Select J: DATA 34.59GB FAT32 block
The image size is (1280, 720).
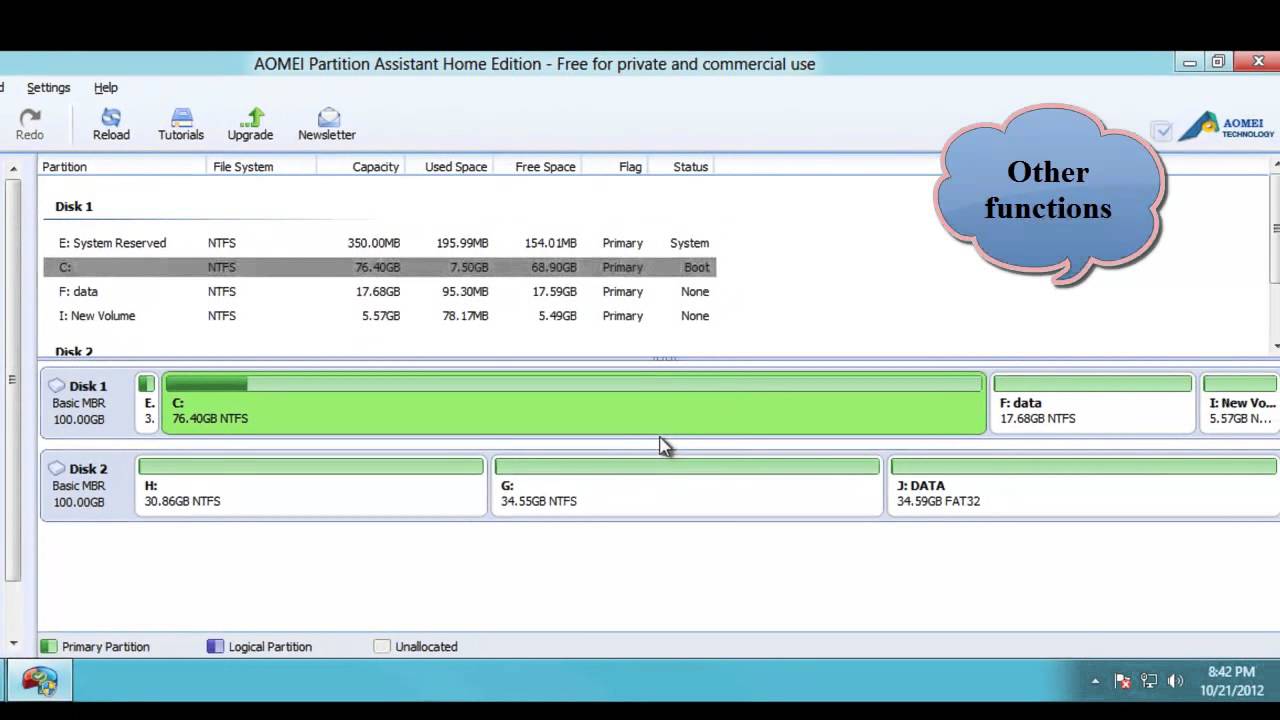click(x=1084, y=486)
